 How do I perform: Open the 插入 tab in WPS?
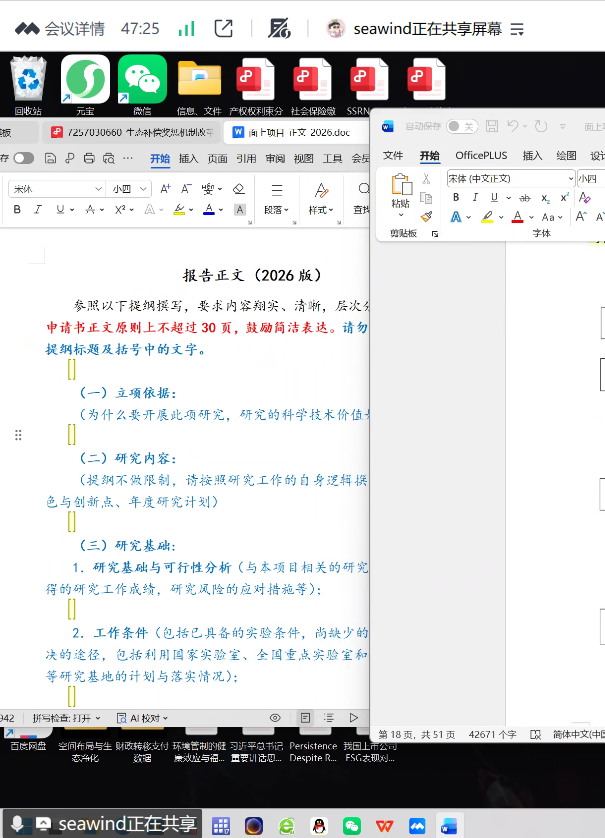click(x=188, y=158)
